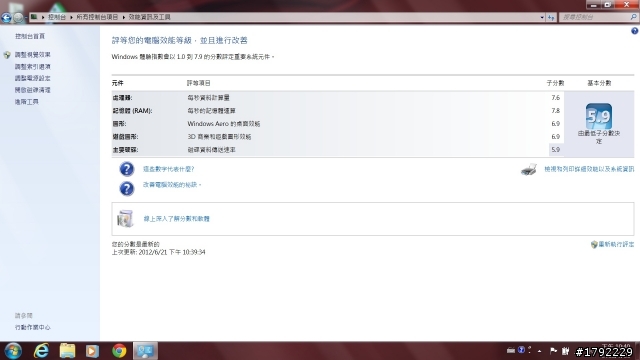Open 調整視覺效果 sidebar link
Viewport: 640px width, 360px height.
(x=33, y=55)
